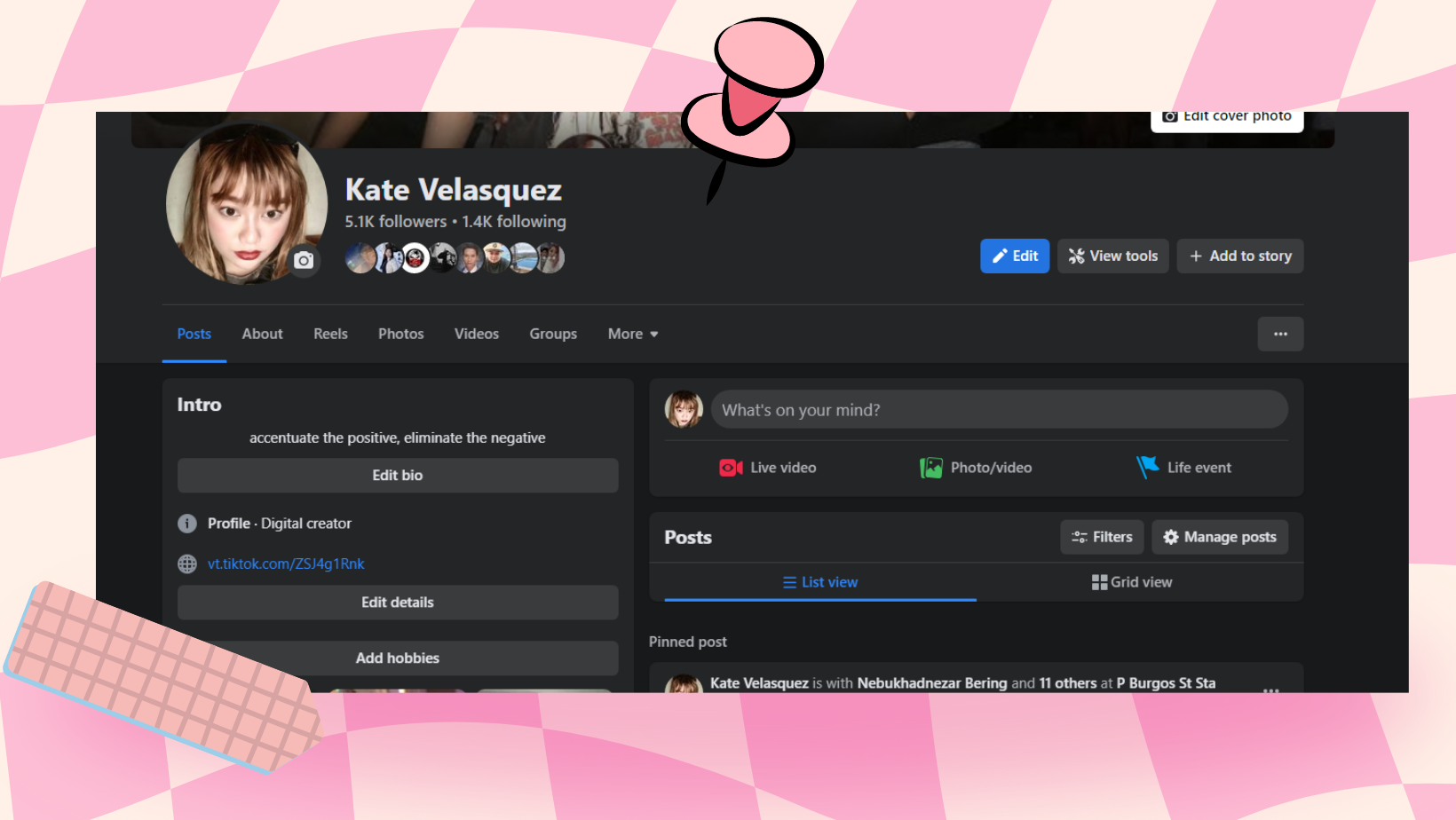Switch to the Groups tab
This screenshot has height=820, width=1456.
553,334
